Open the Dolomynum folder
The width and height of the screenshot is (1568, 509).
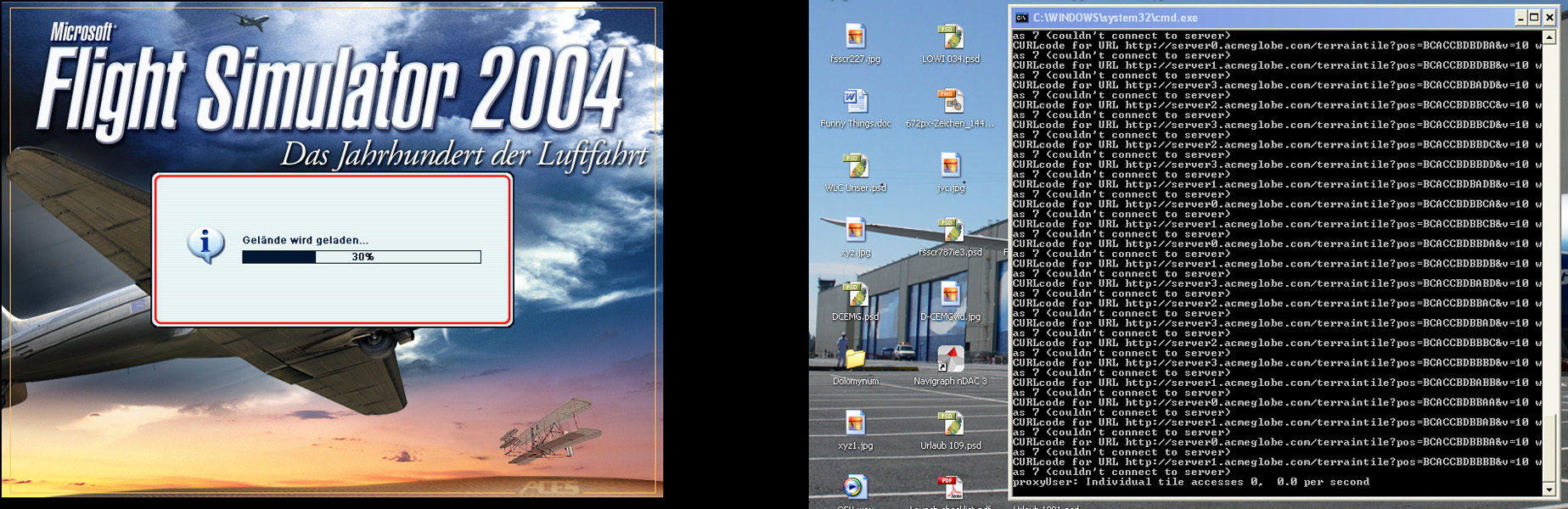click(855, 361)
